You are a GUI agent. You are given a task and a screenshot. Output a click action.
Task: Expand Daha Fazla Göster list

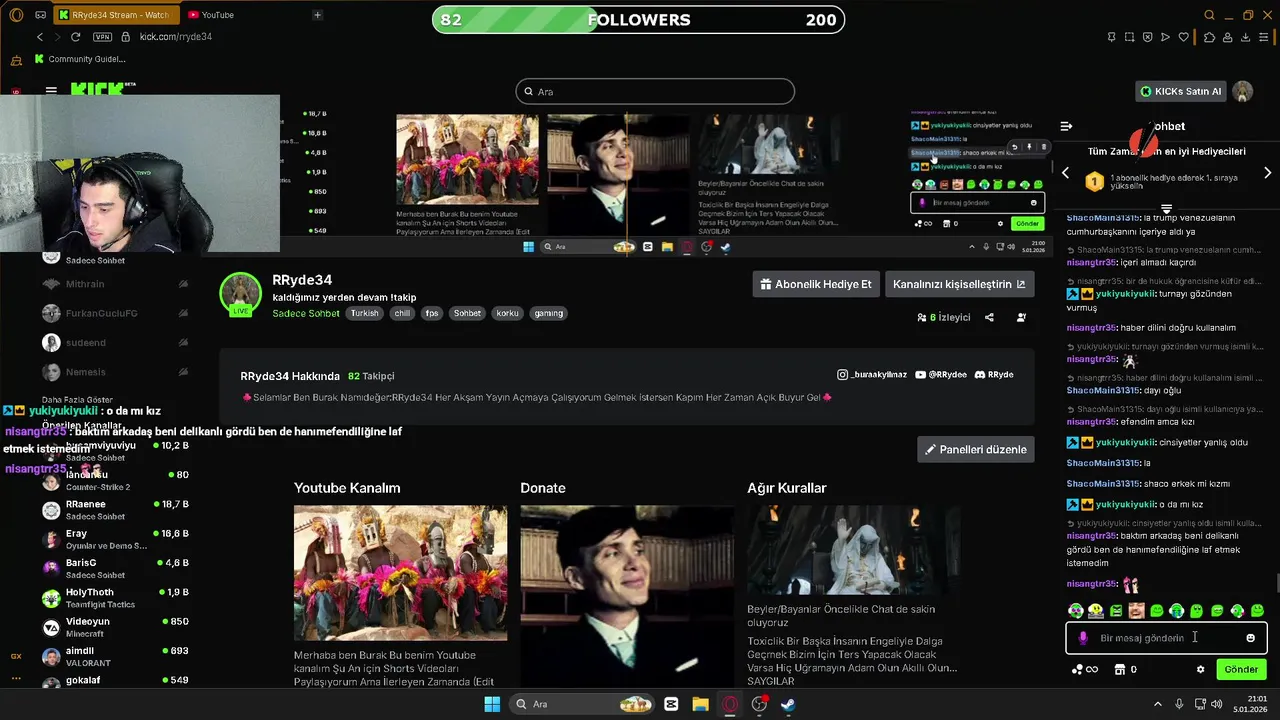[x=77, y=400]
